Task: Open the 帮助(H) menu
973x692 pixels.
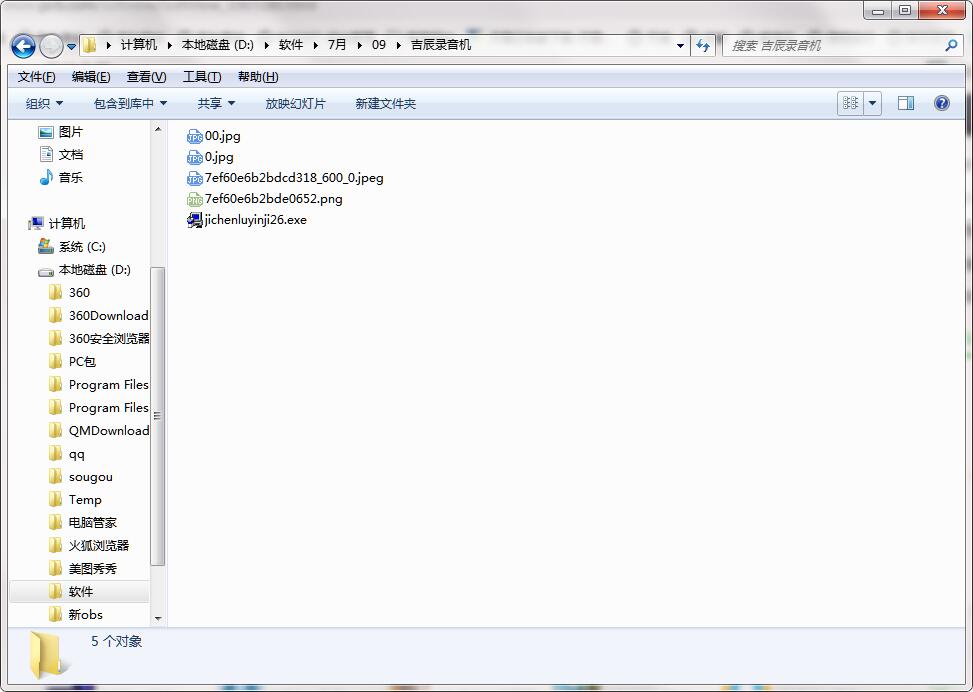Action: tap(258, 77)
